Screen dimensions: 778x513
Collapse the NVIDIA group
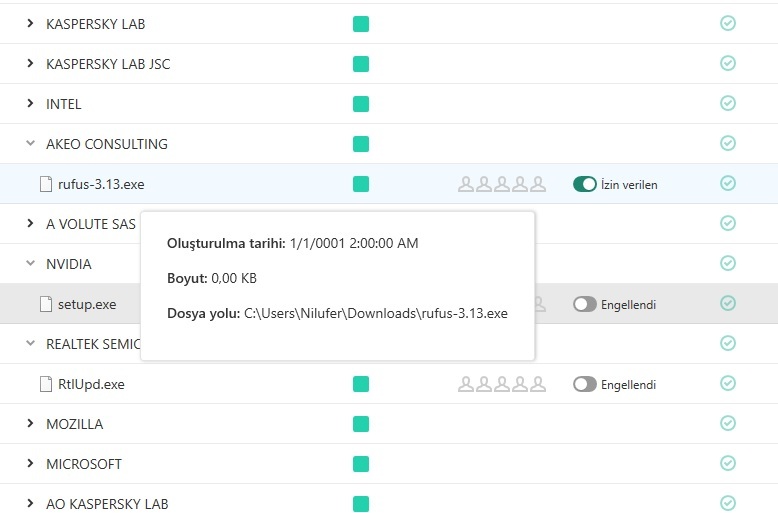pyautogui.click(x=30, y=263)
